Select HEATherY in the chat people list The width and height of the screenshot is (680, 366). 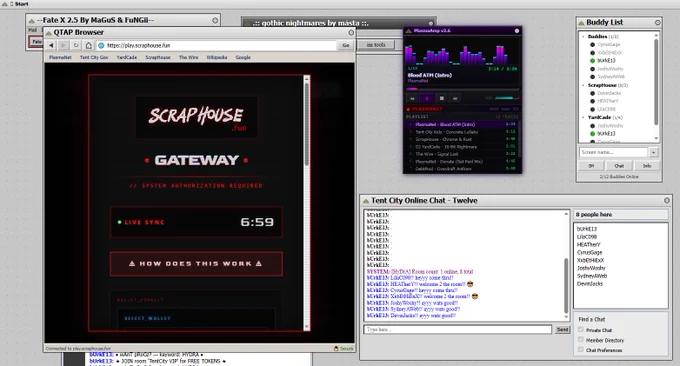(588, 245)
